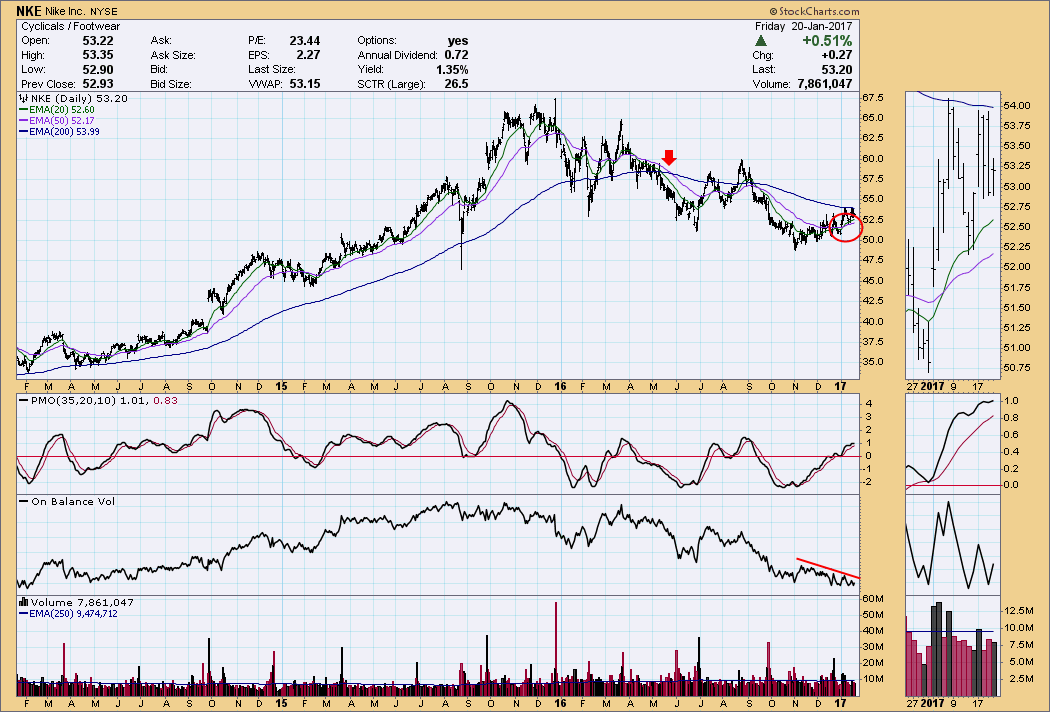Click the 'On Balance Vol' indicator label
Viewport: 1050px width, 712px height.
tap(73, 502)
